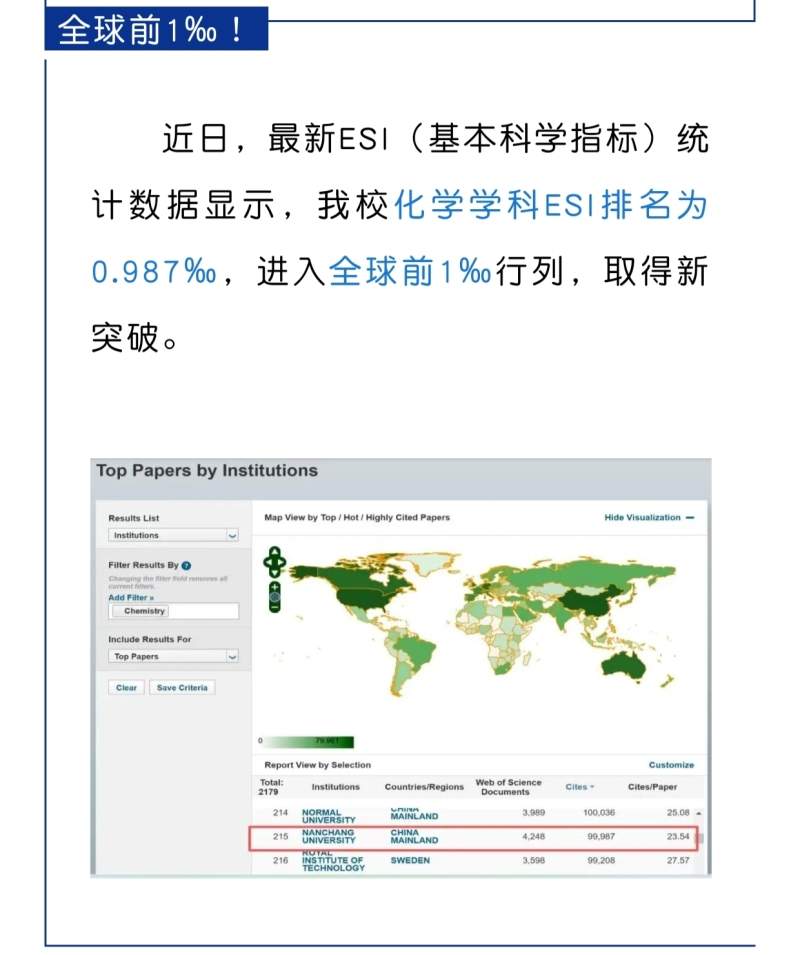Open the Results List Institutions dropdown
The width and height of the screenshot is (800, 955).
tap(174, 536)
